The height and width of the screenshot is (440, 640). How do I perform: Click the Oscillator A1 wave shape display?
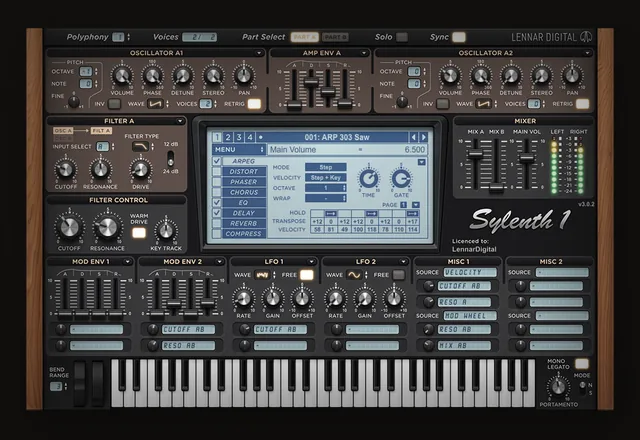point(155,104)
